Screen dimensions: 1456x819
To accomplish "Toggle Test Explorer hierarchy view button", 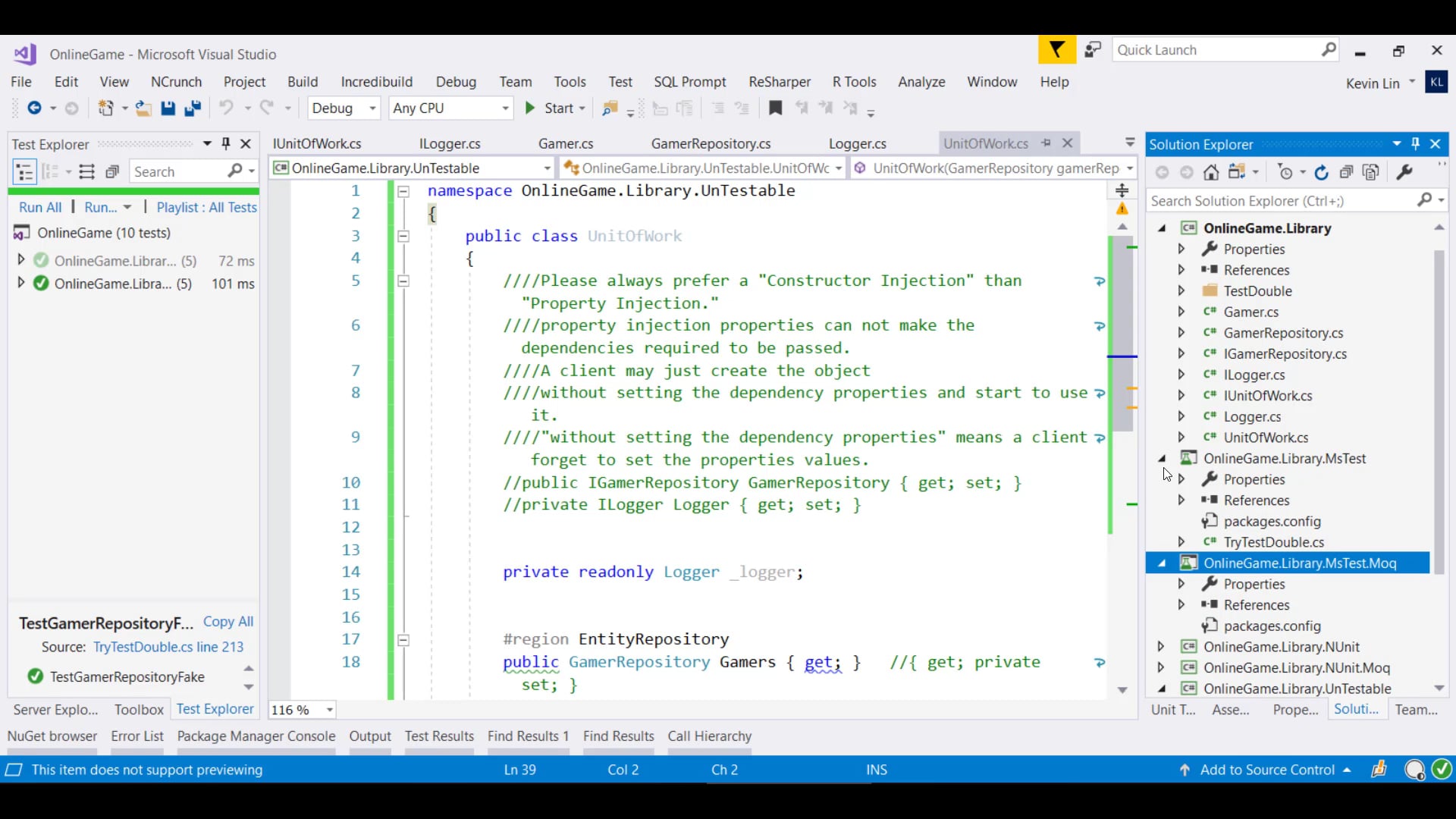I will [24, 172].
